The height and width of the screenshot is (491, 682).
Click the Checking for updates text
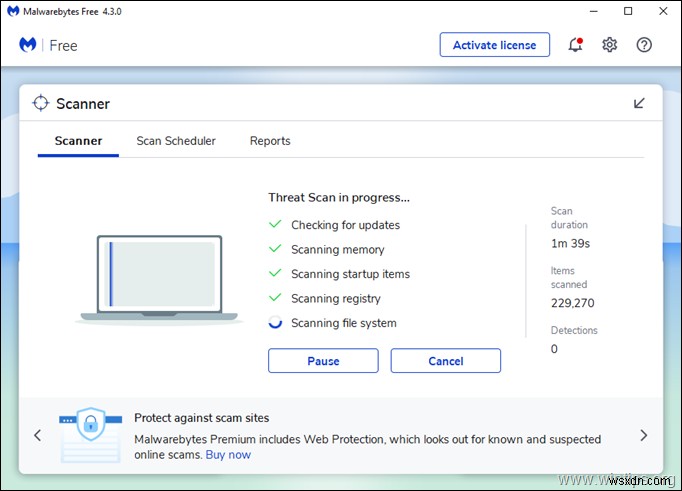point(345,225)
